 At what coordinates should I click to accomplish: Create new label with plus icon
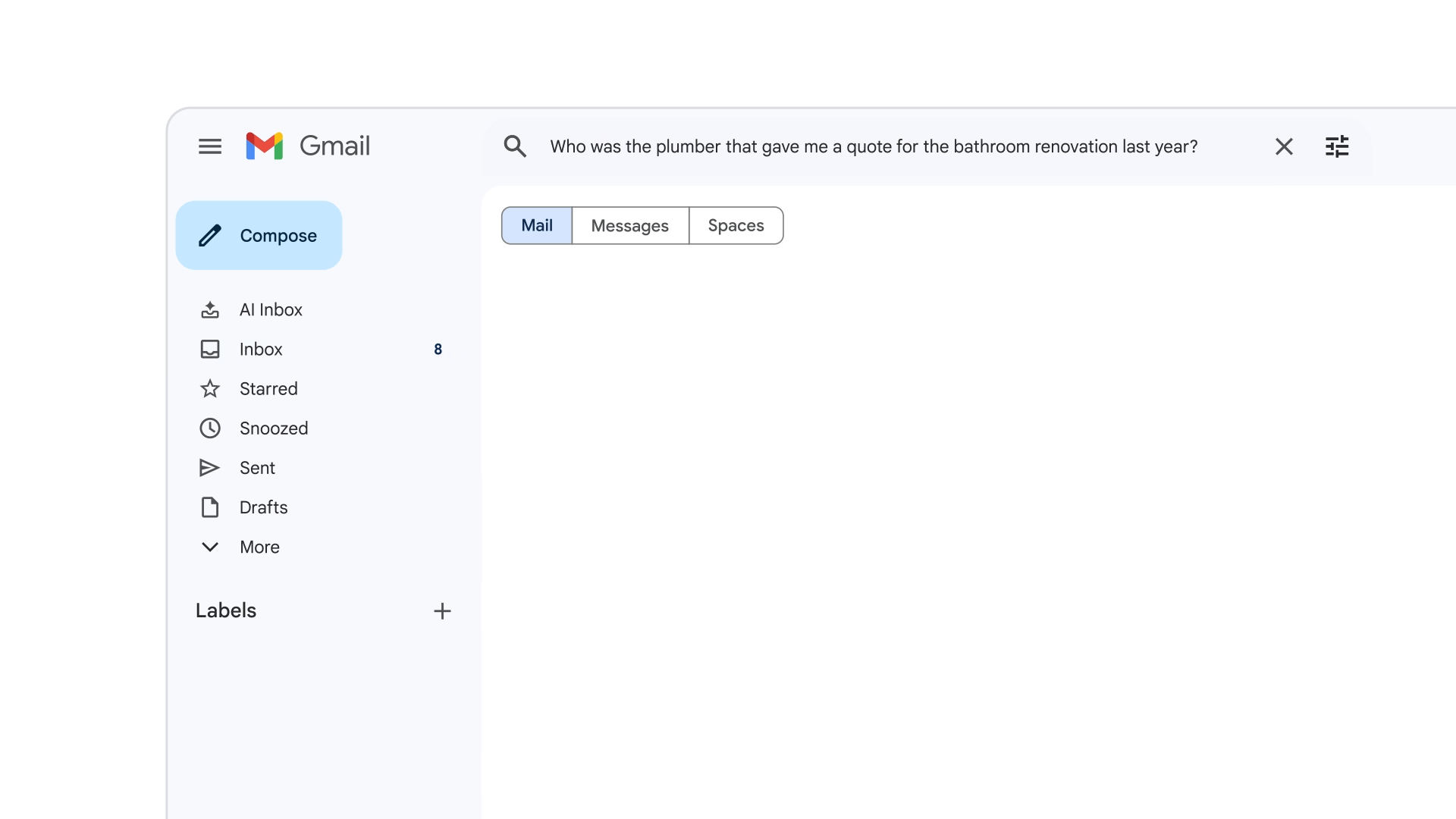442,611
